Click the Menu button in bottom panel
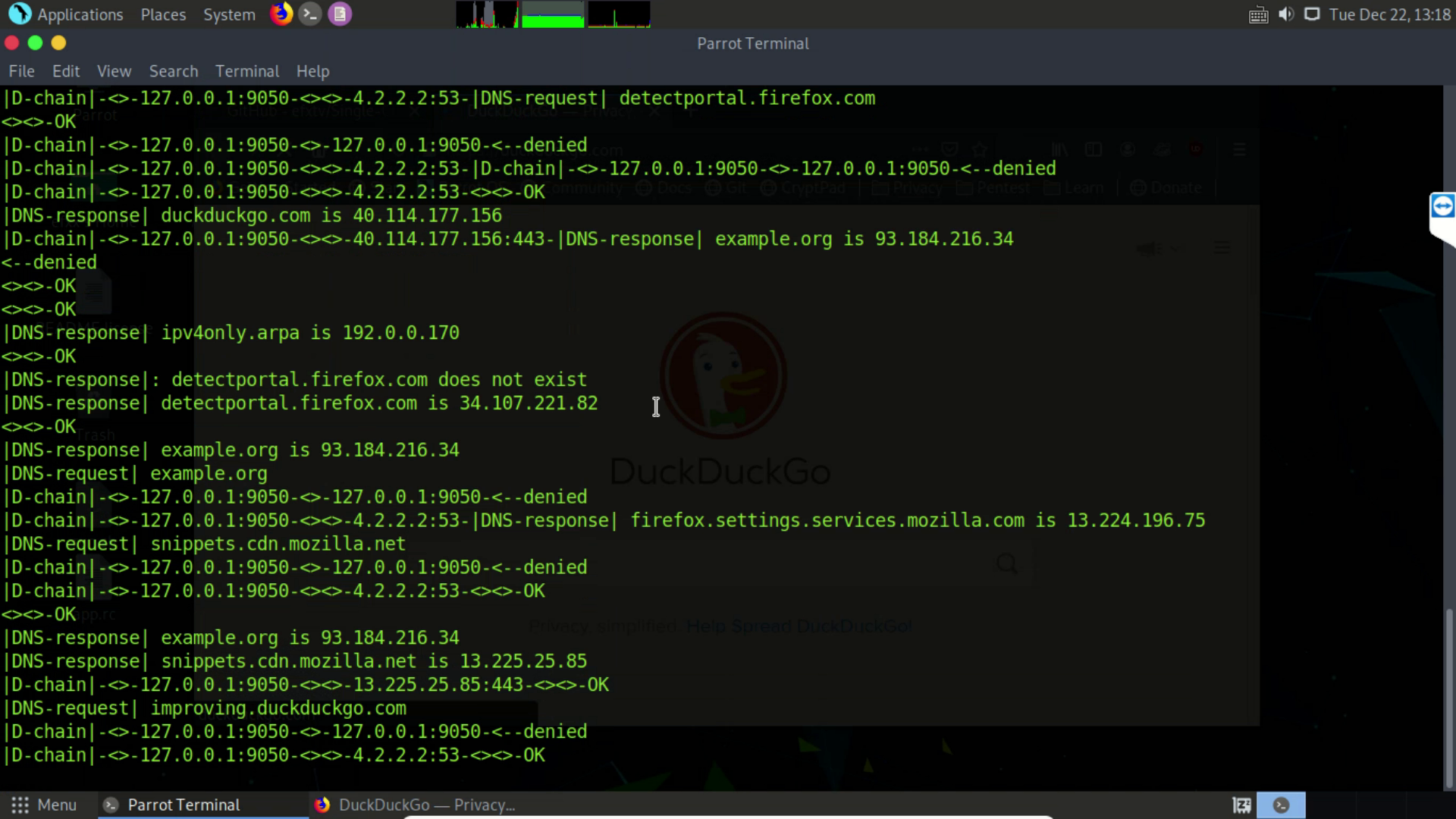Screen dimensions: 1456x819 [44, 805]
